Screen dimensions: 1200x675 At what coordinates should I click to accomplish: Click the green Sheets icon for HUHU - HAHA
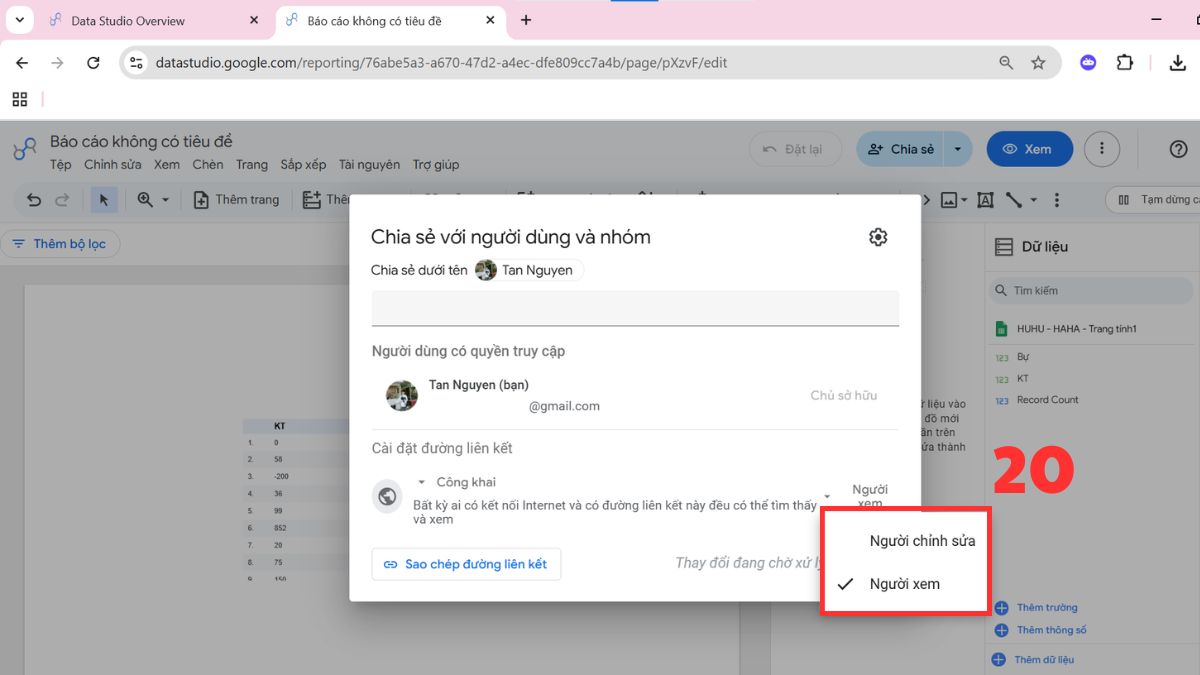(1001, 329)
